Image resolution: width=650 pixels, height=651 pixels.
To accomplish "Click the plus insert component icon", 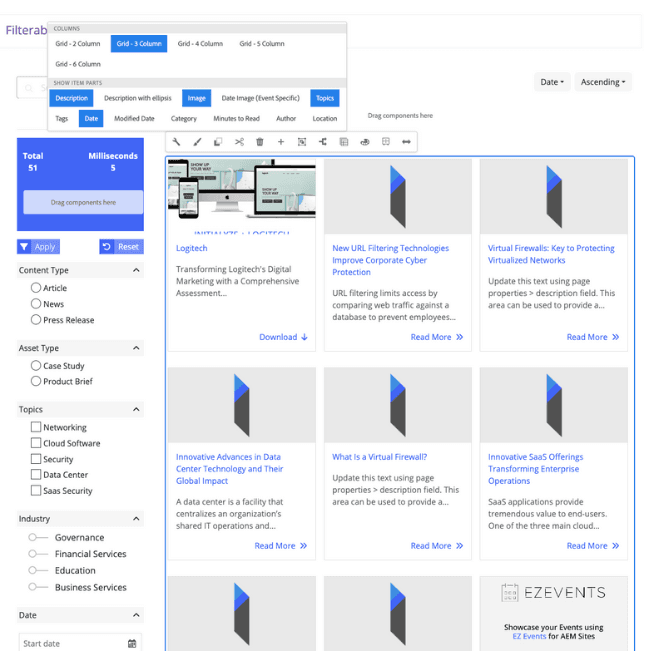I will pos(281,142).
